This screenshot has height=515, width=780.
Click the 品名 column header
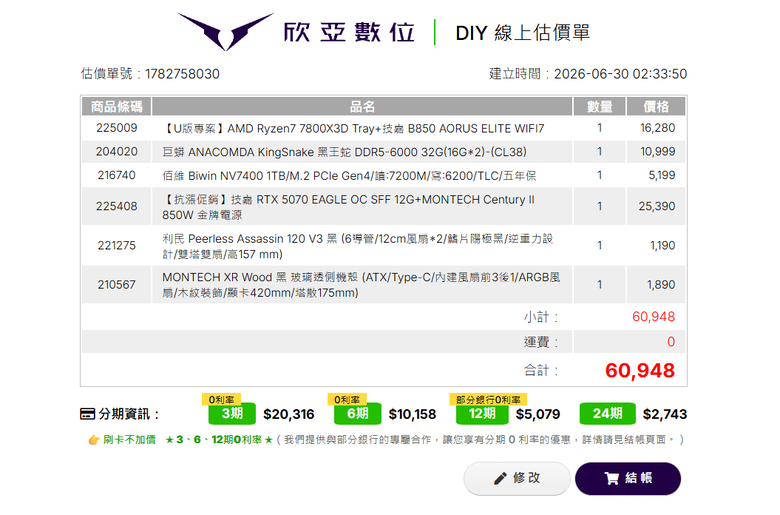[362, 106]
